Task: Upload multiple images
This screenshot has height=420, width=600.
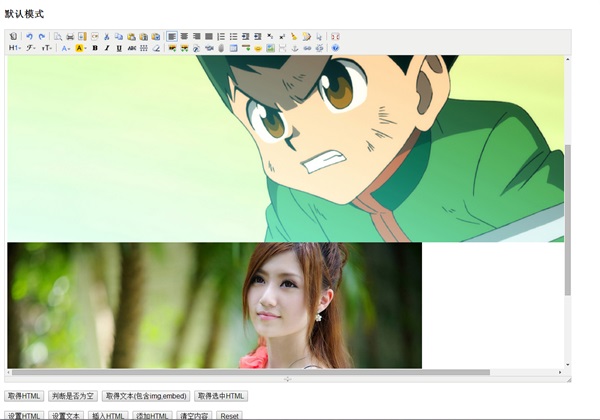Action: [184, 48]
